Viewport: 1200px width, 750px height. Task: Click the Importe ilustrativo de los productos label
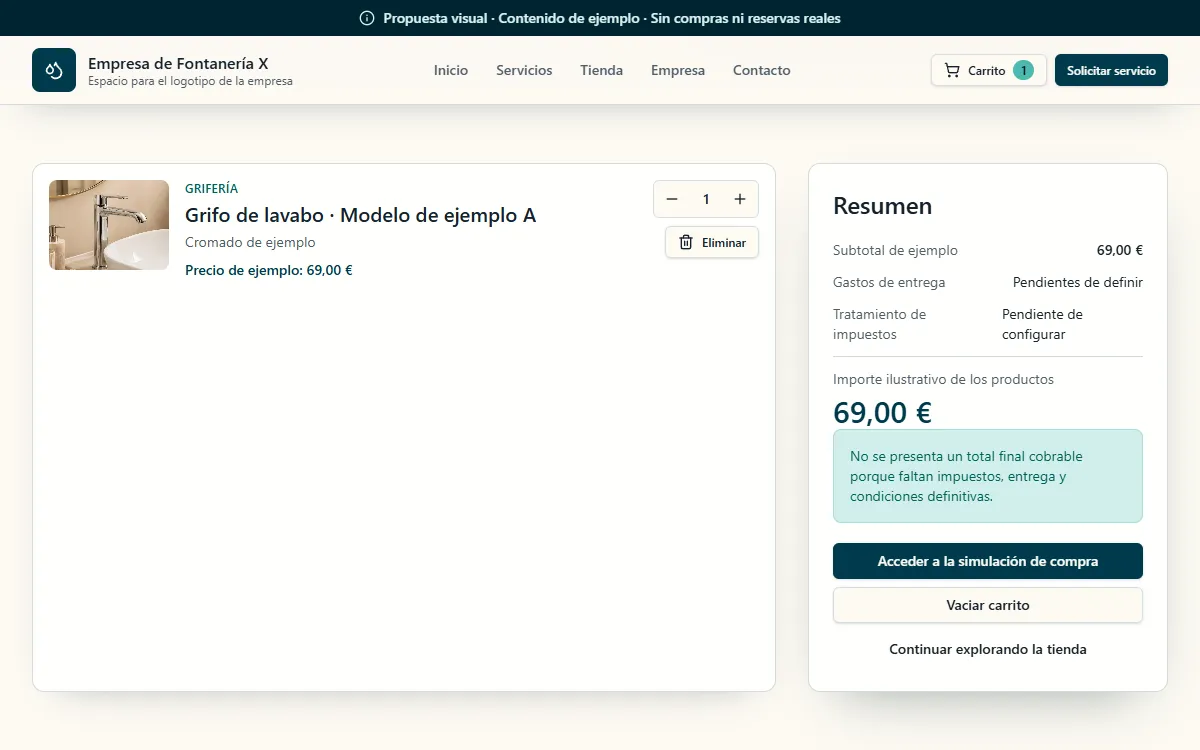click(943, 379)
